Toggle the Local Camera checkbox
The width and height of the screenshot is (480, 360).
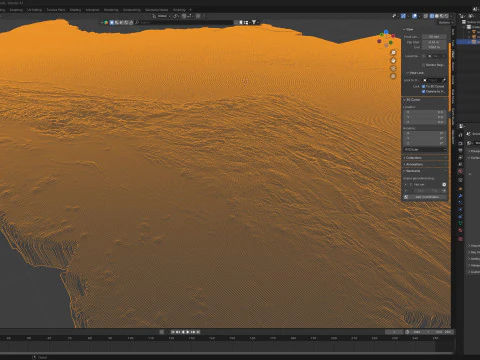point(424,56)
